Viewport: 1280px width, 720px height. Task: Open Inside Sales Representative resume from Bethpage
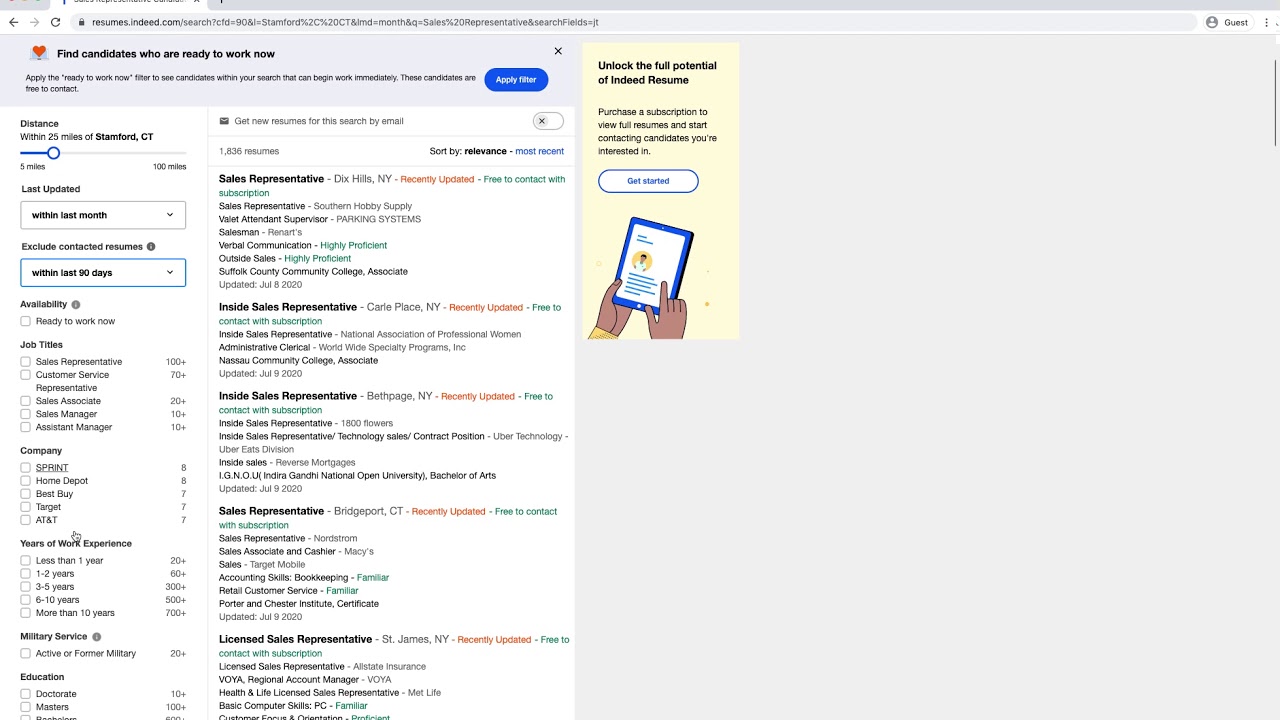pos(288,396)
